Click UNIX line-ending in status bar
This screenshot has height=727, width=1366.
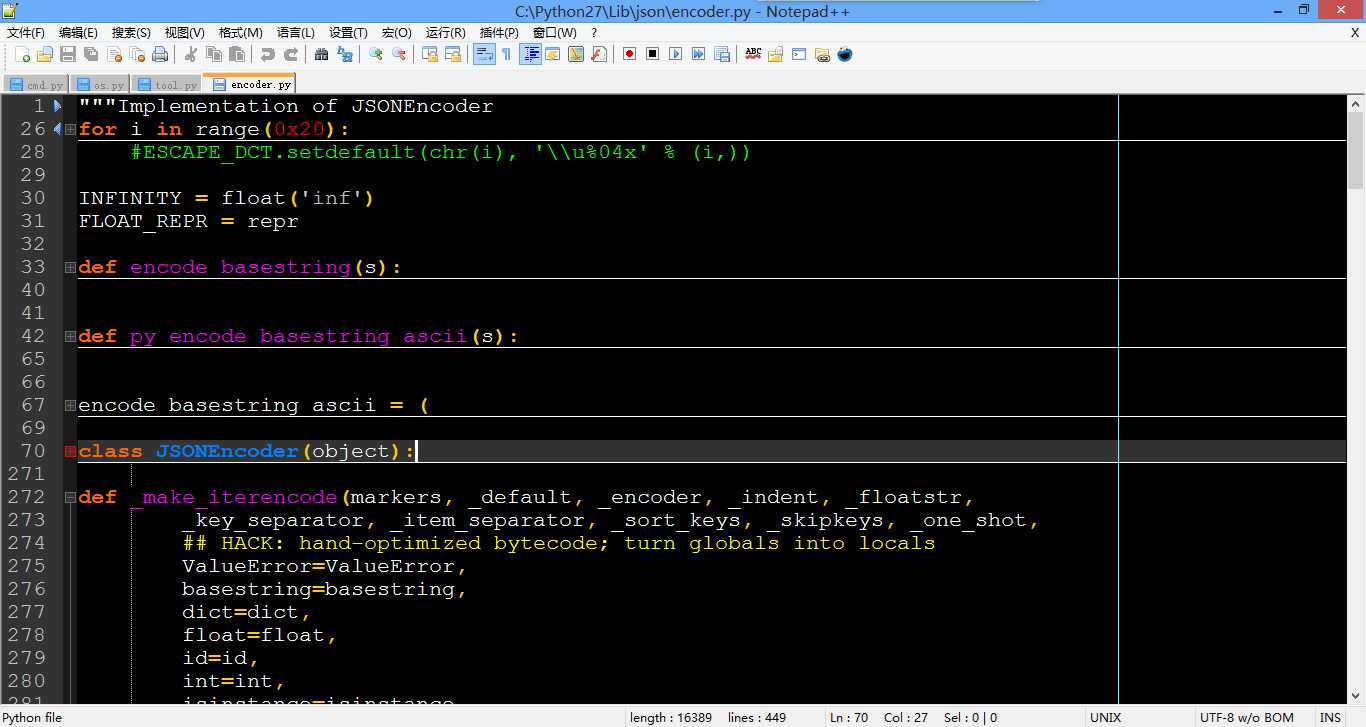pos(1105,718)
